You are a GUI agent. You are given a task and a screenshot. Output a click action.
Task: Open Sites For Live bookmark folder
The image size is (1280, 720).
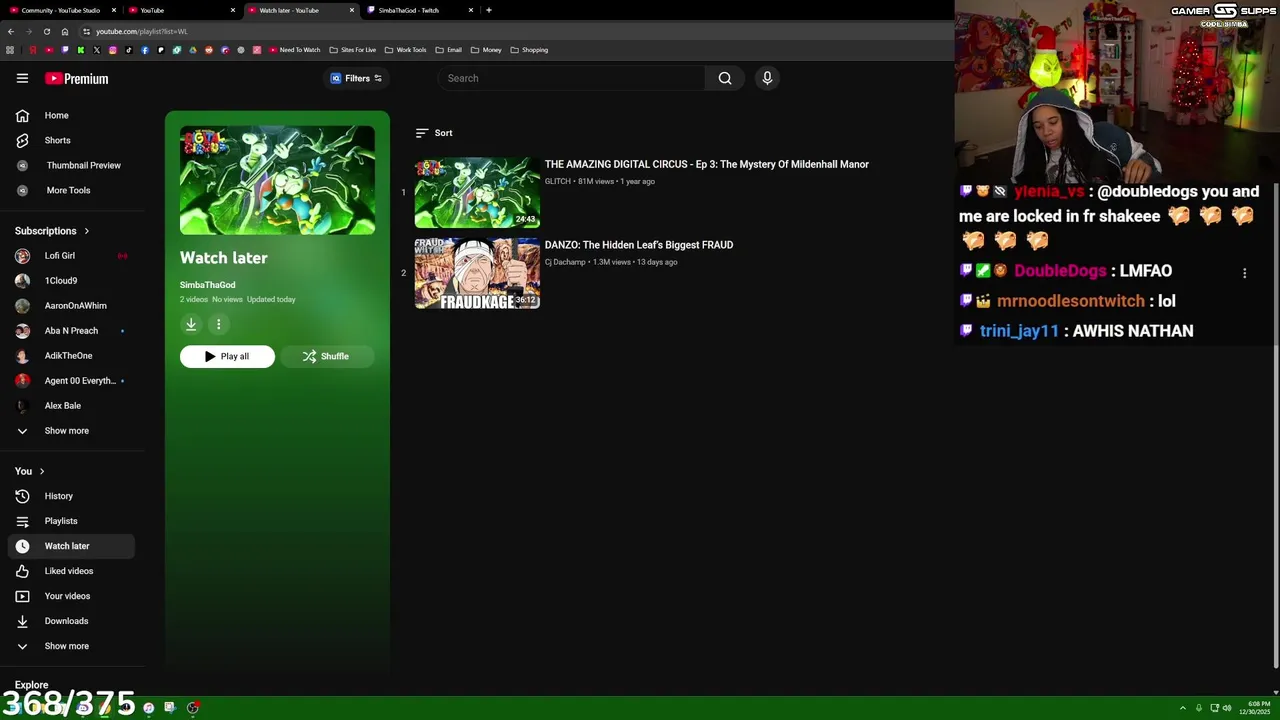tap(352, 50)
